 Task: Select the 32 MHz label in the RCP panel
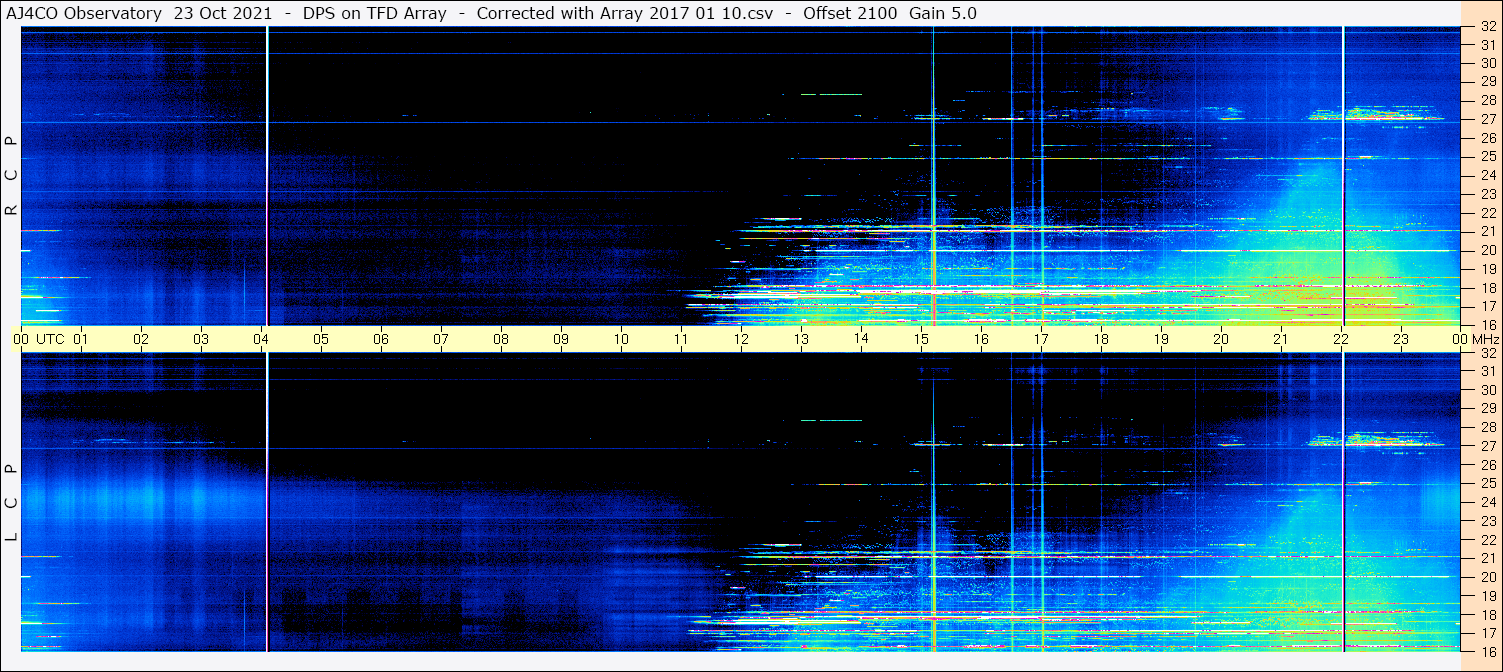click(x=1487, y=27)
